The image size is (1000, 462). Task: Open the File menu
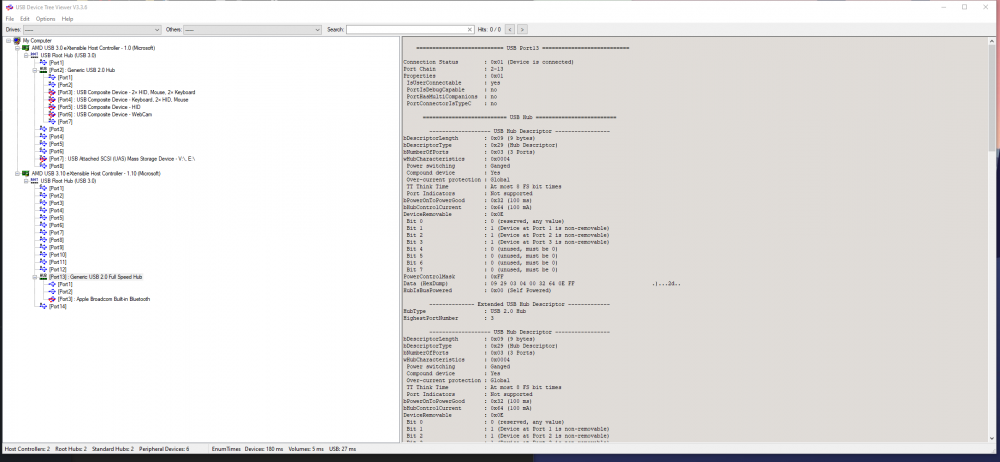10,19
